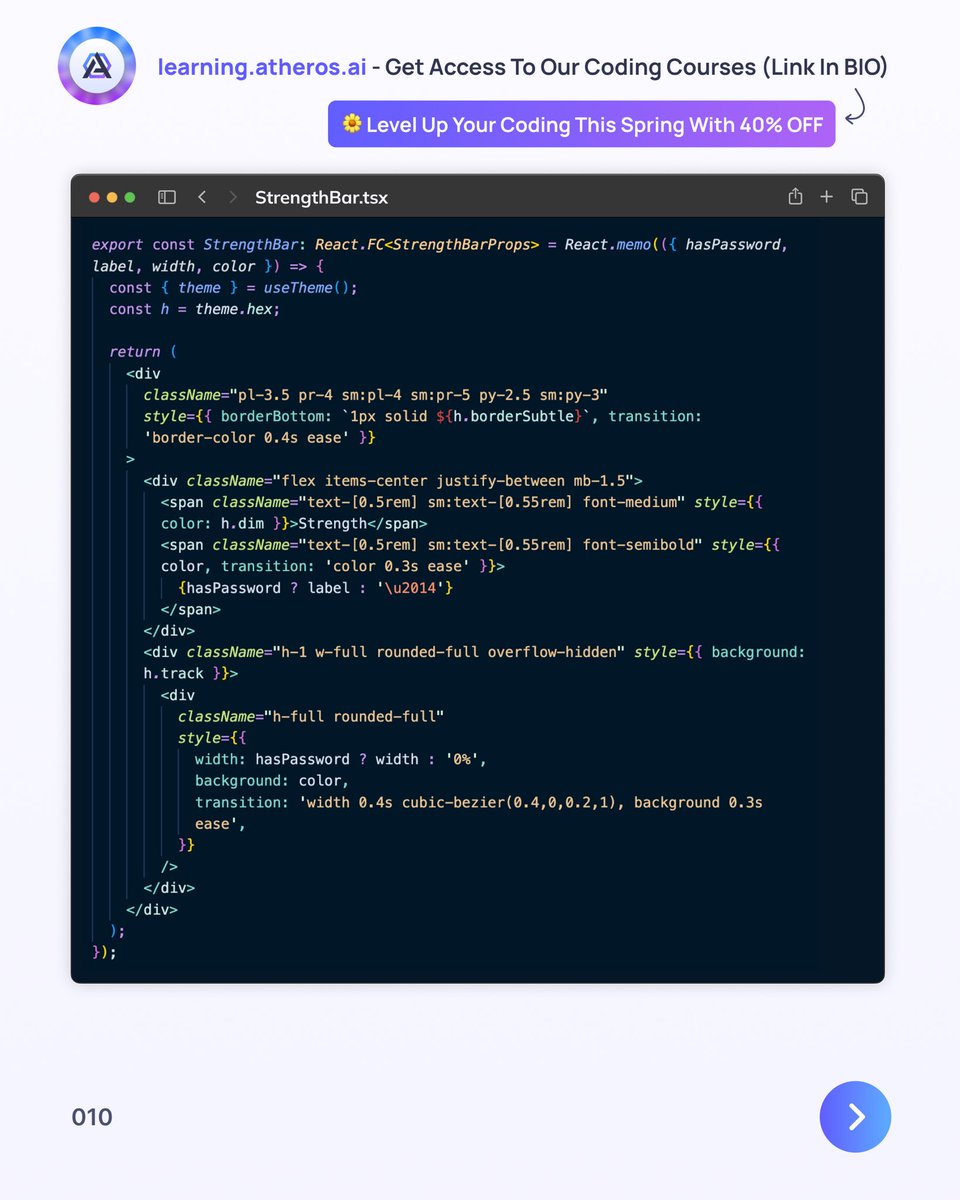
Task: Click the Atheros logo avatar
Action: tap(96, 66)
